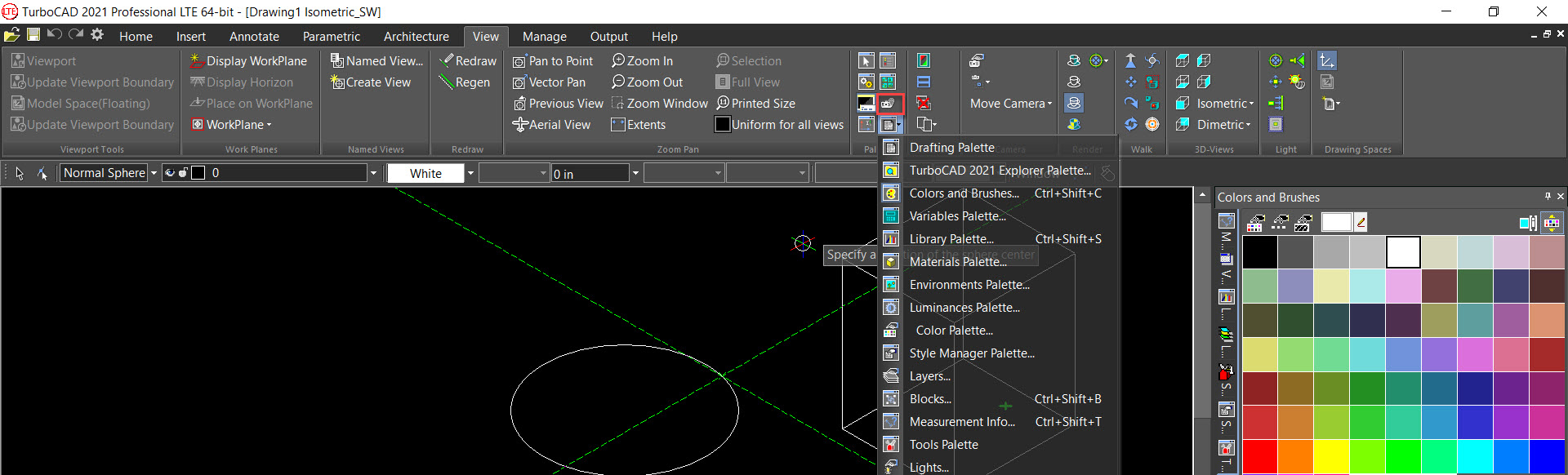Switch to the Insert ribbon tab
This screenshot has width=1568, height=475.
pyautogui.click(x=191, y=37)
